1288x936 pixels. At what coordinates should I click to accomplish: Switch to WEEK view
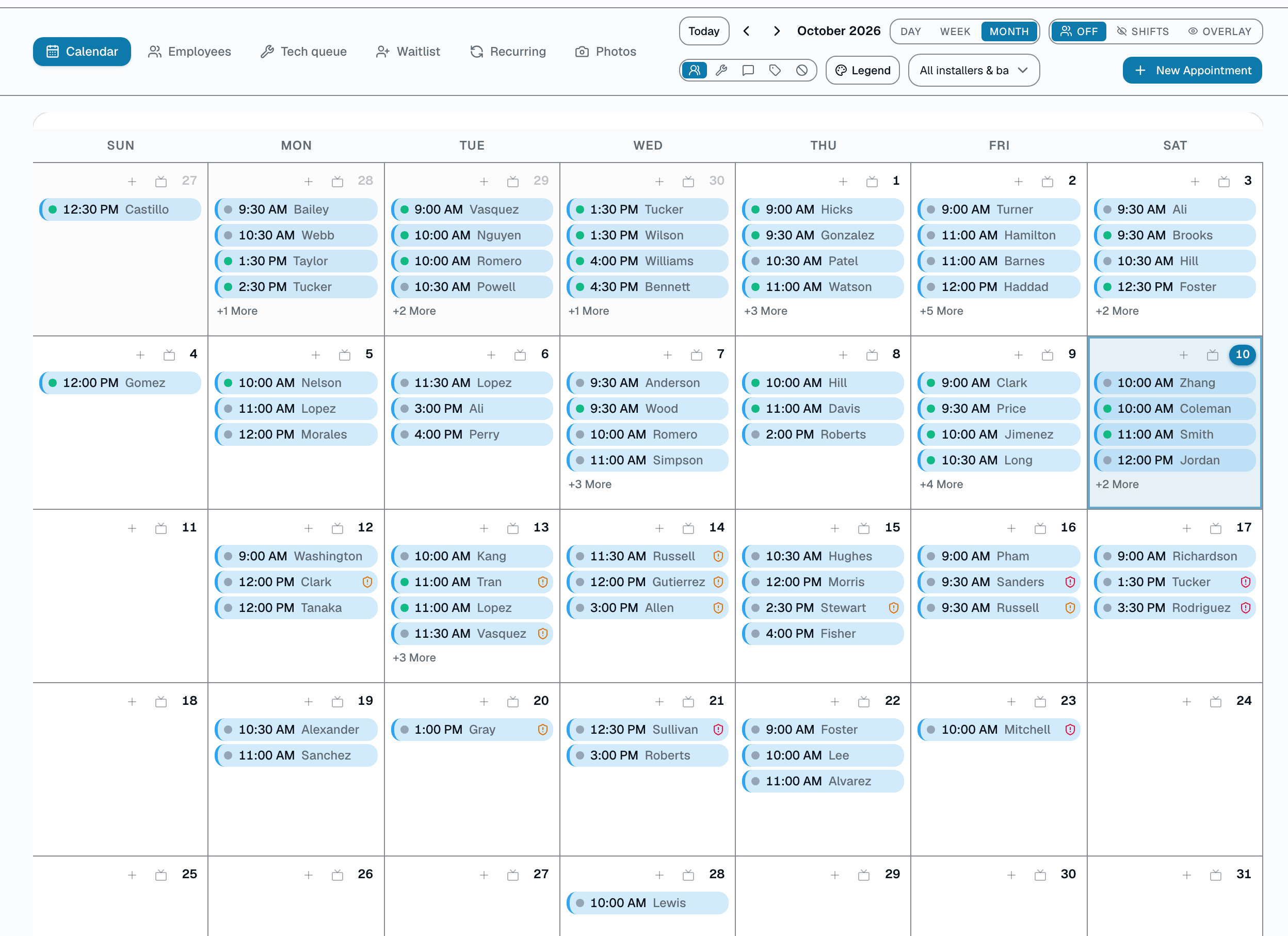pyautogui.click(x=955, y=31)
